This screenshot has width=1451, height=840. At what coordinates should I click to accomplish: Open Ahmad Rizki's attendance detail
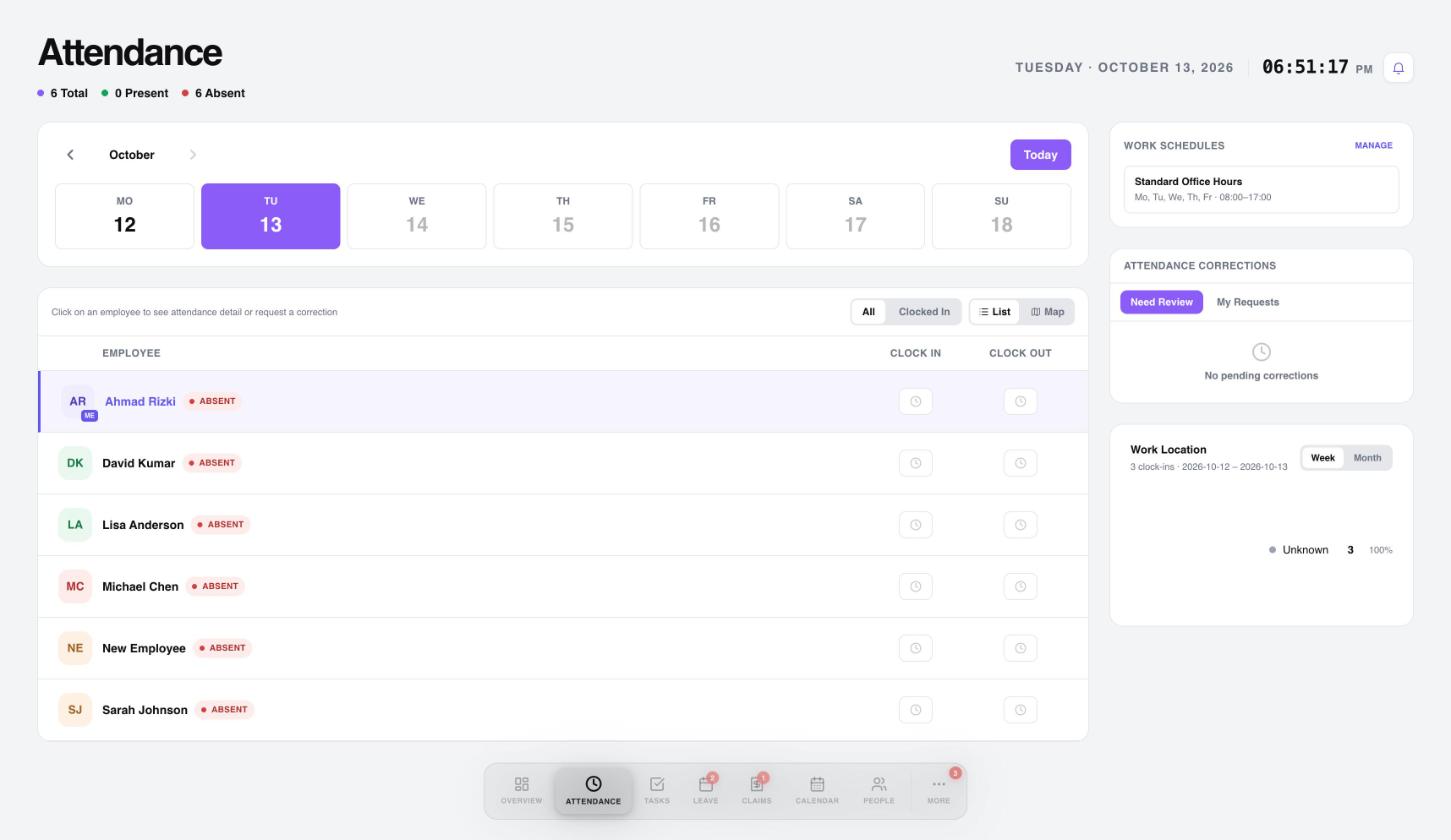(564, 402)
